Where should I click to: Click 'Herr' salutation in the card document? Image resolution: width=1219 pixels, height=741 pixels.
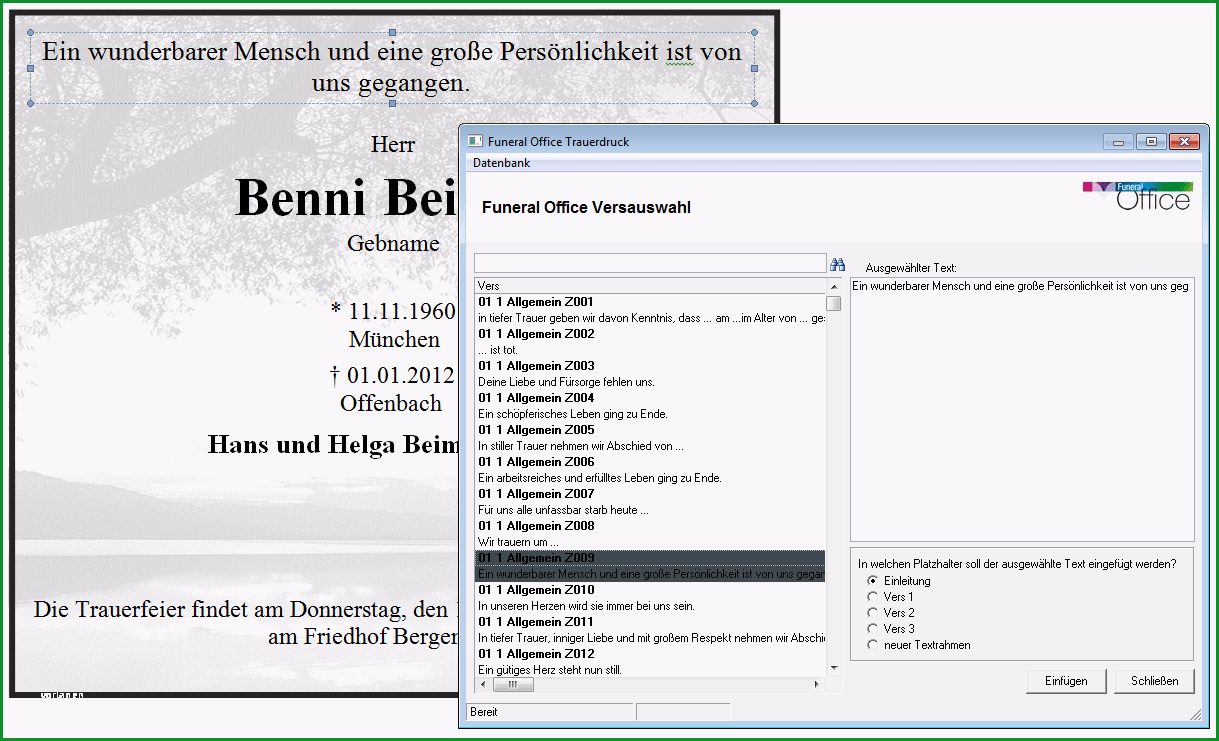393,145
